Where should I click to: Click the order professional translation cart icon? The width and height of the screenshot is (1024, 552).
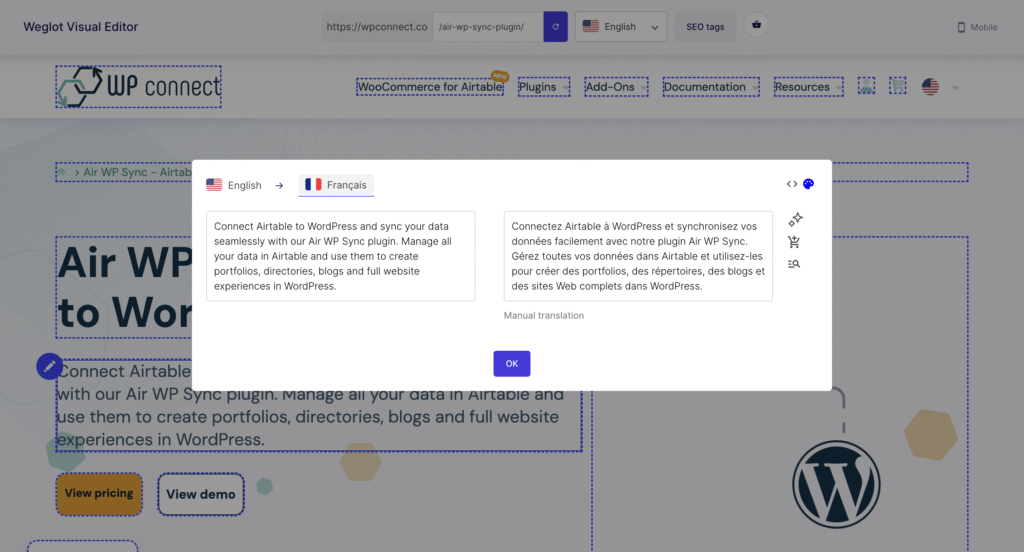click(x=794, y=242)
